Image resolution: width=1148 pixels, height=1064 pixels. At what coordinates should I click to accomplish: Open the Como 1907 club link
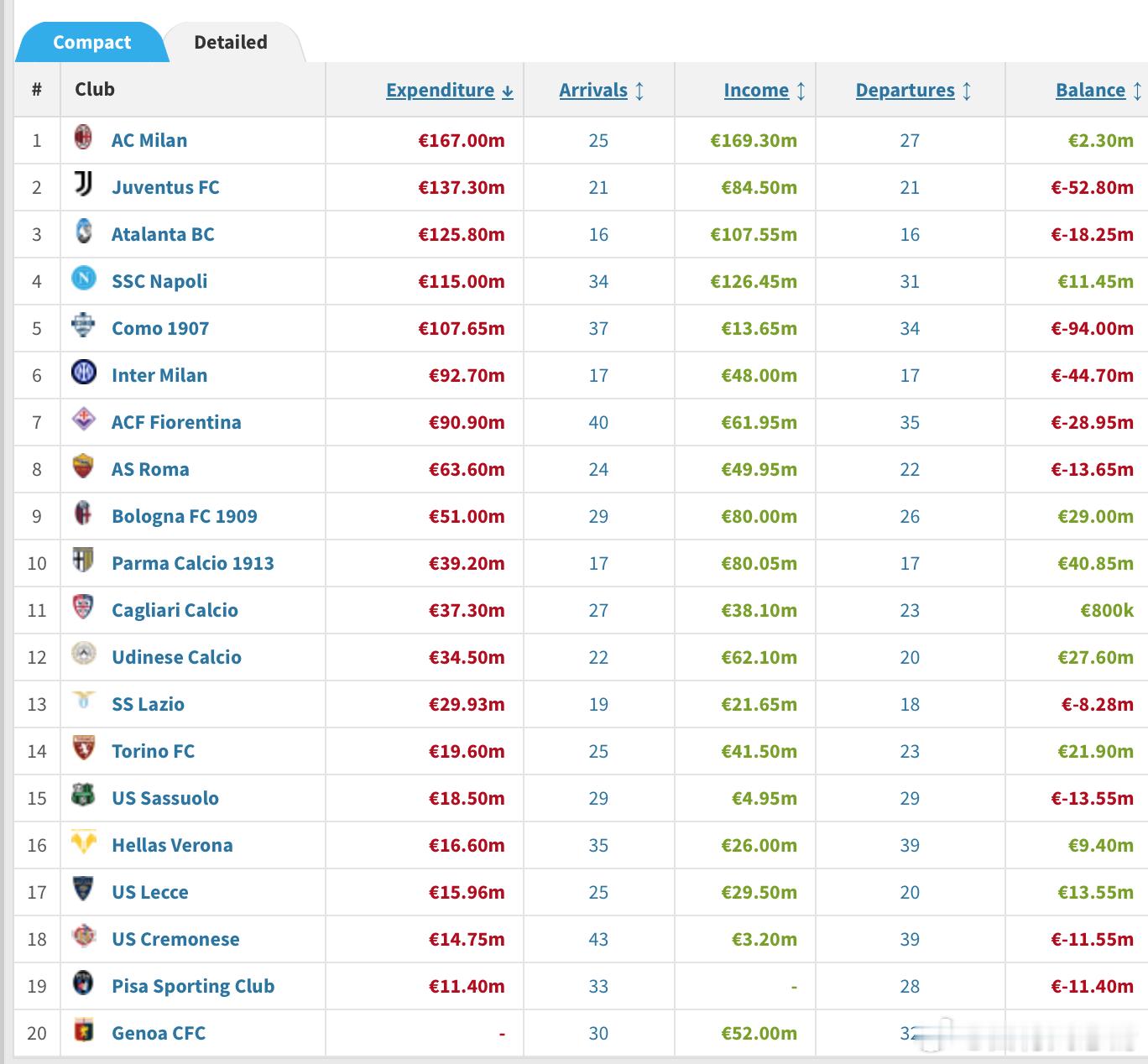click(160, 328)
